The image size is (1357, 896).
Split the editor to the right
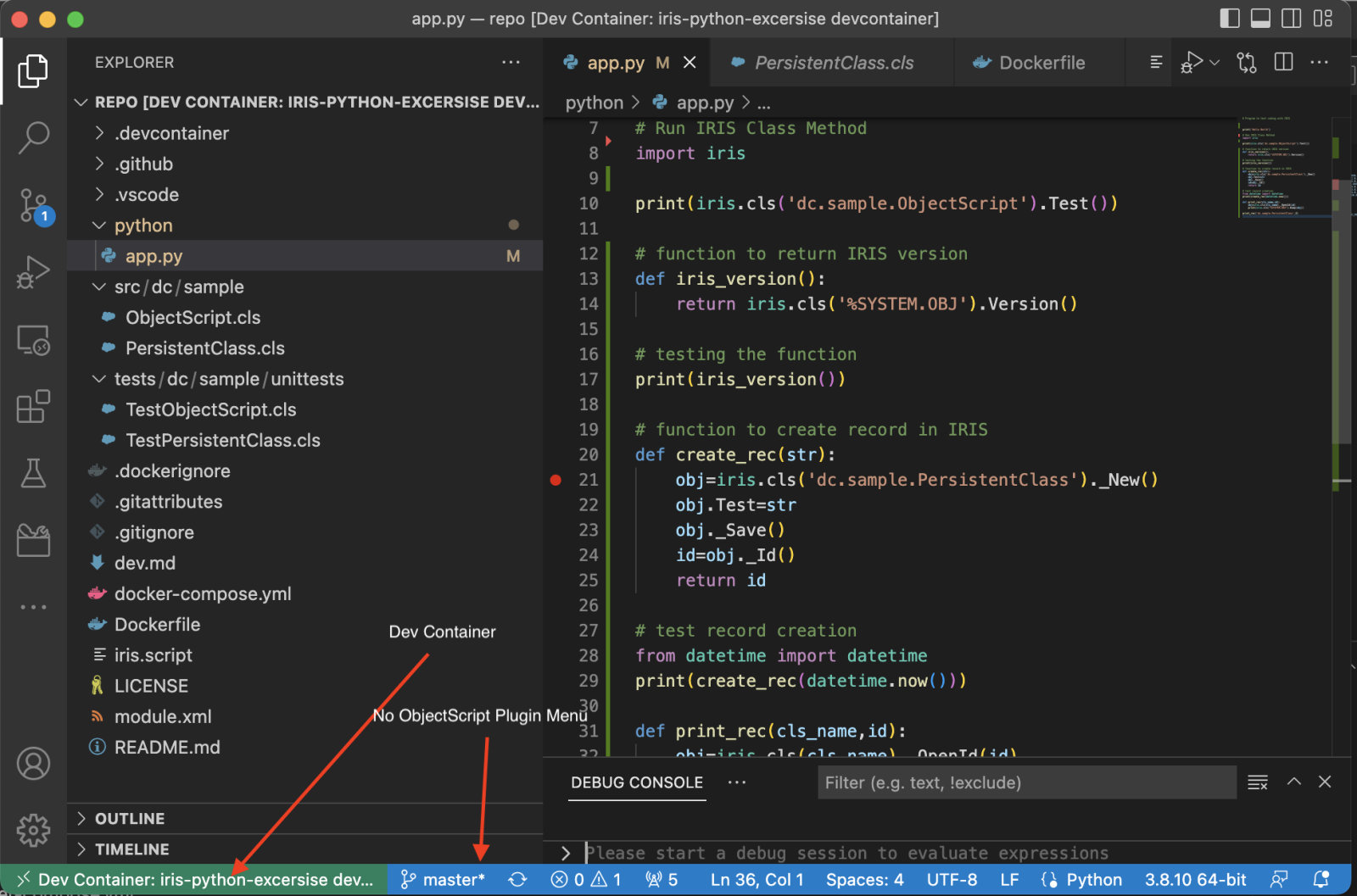pos(1284,63)
